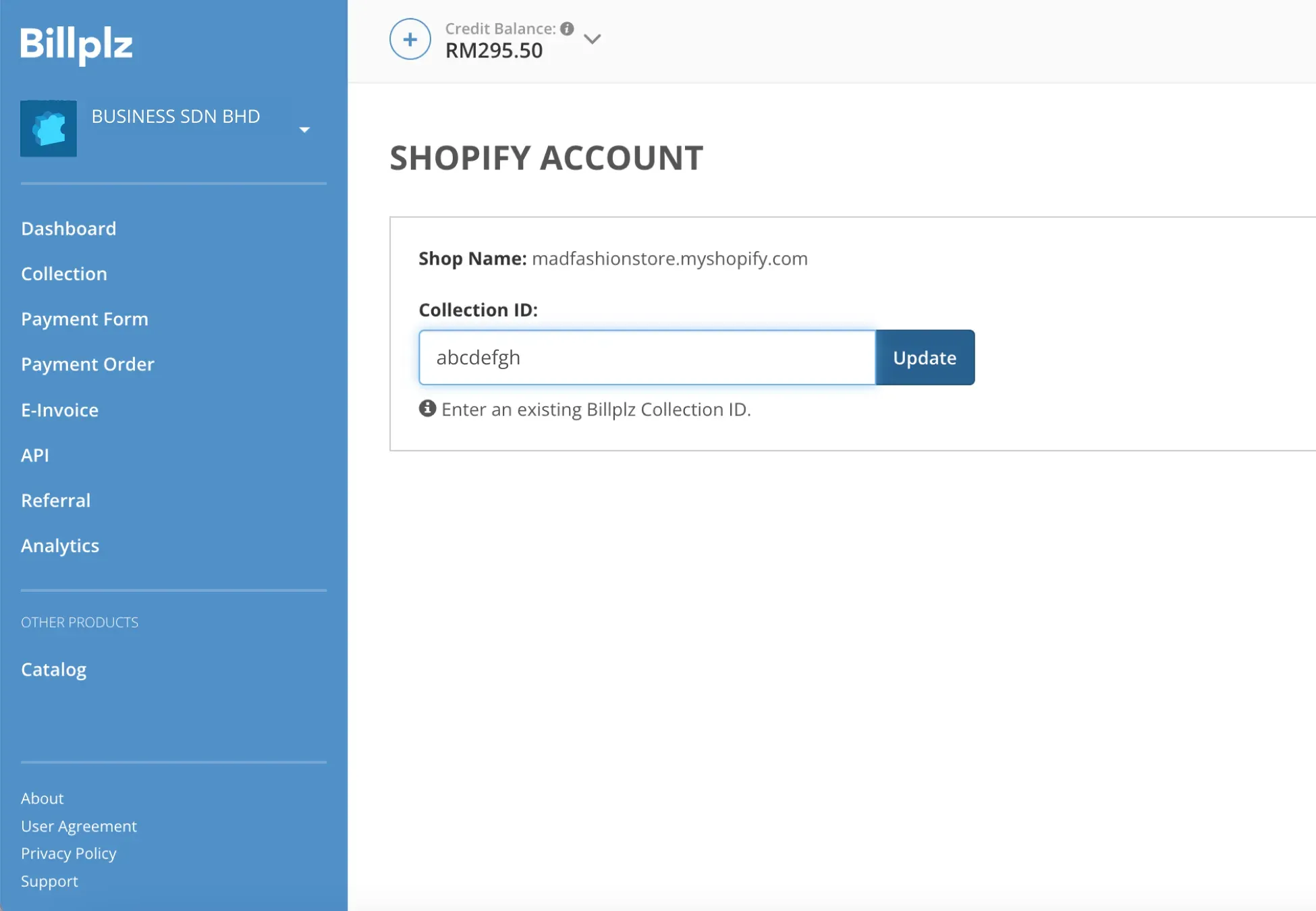Click the OTHER PRODUCTS section label
The width and height of the screenshot is (1316, 911).
80,622
